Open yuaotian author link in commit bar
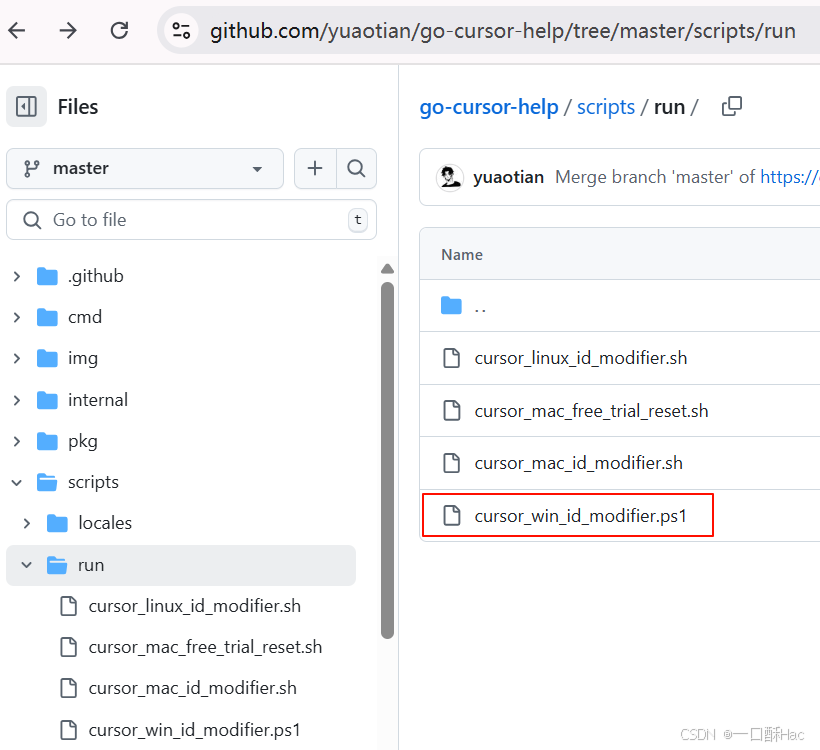 click(x=508, y=177)
